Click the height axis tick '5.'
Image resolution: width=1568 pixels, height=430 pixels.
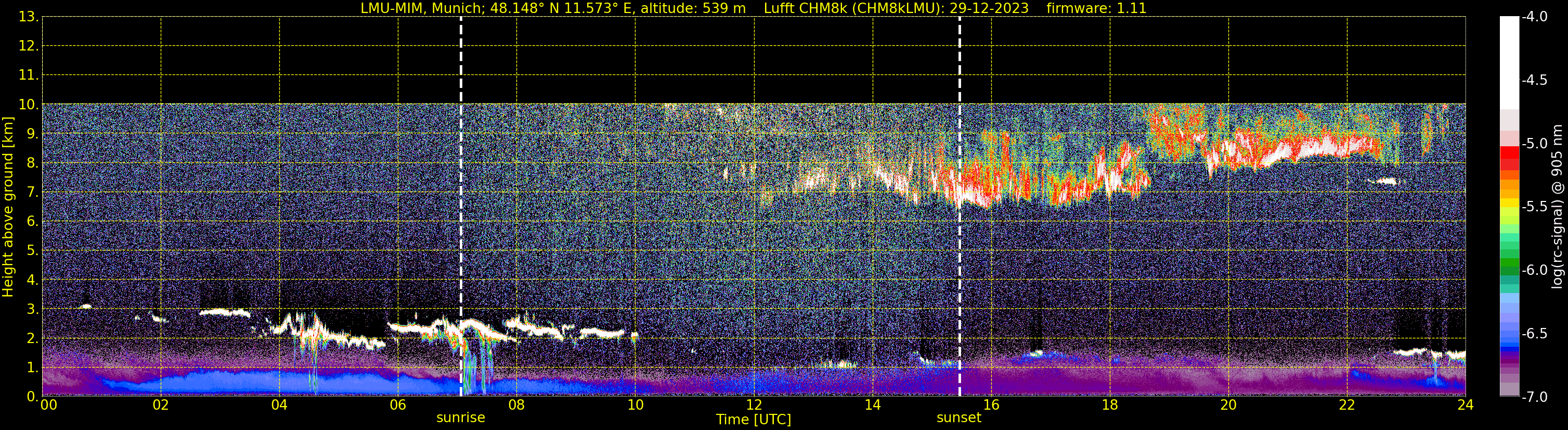32,251
